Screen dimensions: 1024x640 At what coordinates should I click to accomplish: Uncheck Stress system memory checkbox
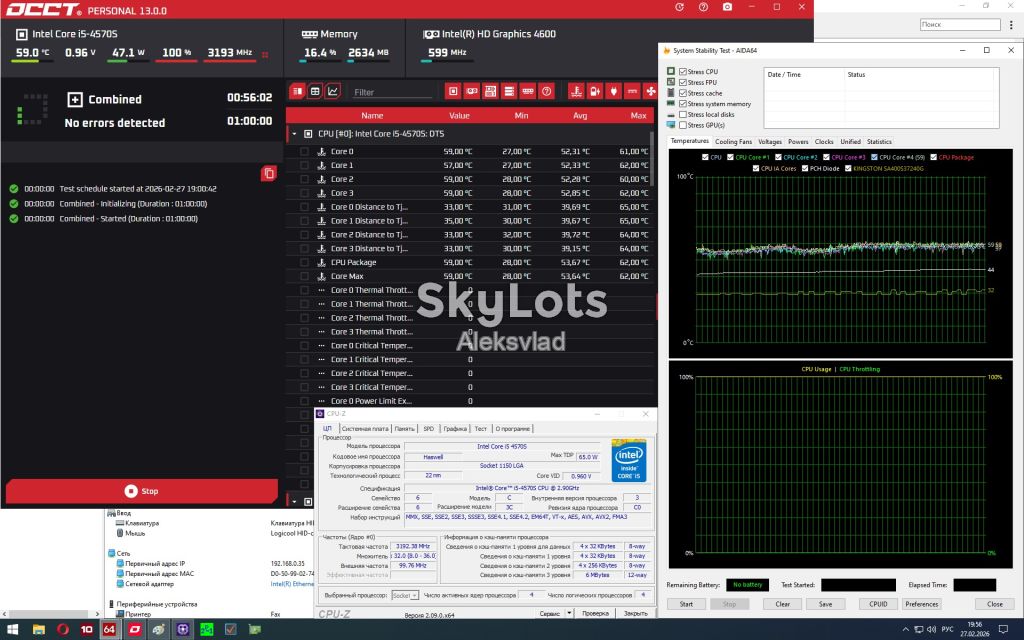[682, 104]
